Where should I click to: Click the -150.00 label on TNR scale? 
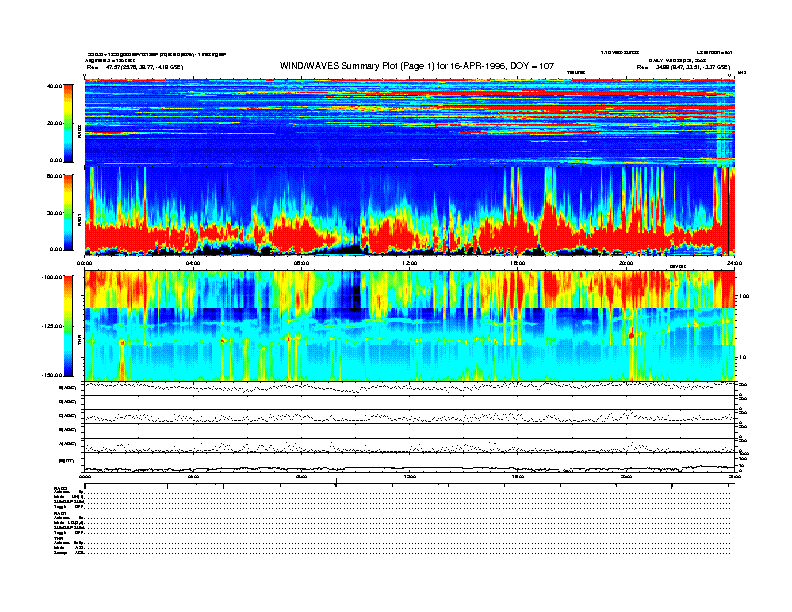pos(53,375)
